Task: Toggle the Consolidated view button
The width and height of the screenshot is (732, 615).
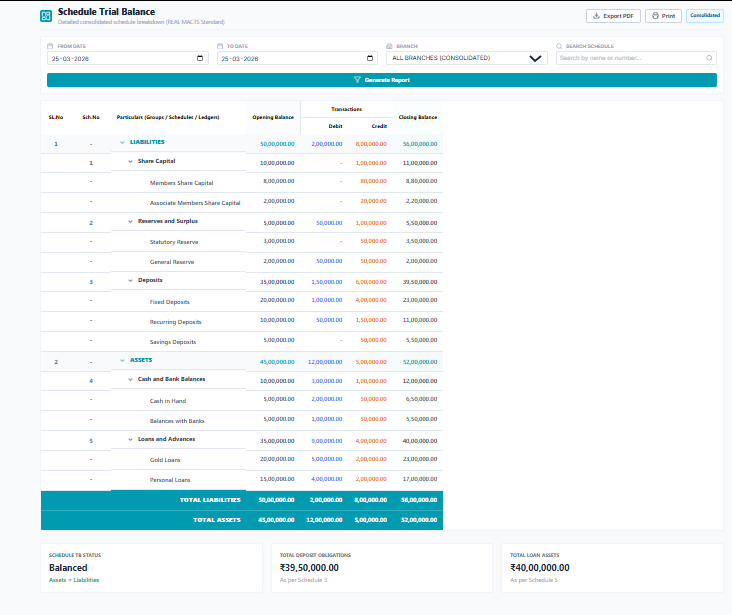Action: 704,16
